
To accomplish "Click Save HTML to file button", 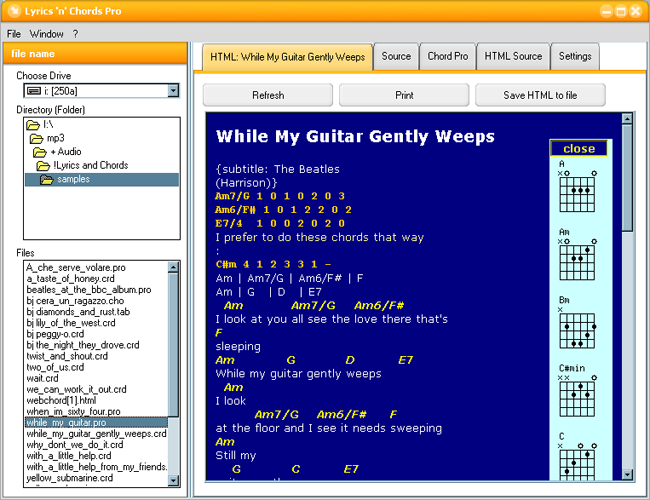I will tap(540, 95).
